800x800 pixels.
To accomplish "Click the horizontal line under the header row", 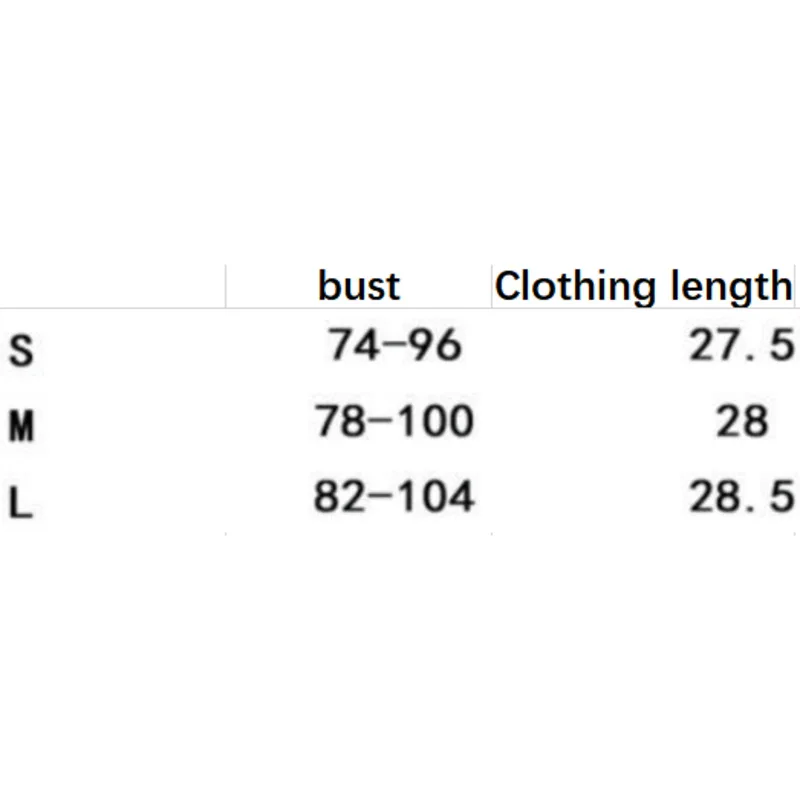I will 400,309.
